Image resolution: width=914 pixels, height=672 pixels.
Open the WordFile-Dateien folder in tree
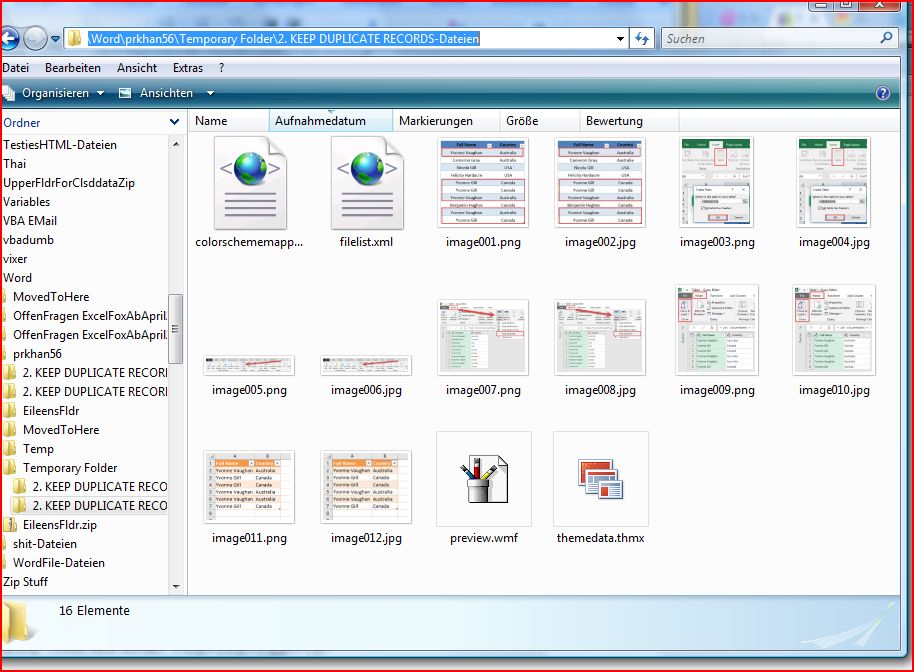pyautogui.click(x=58, y=562)
